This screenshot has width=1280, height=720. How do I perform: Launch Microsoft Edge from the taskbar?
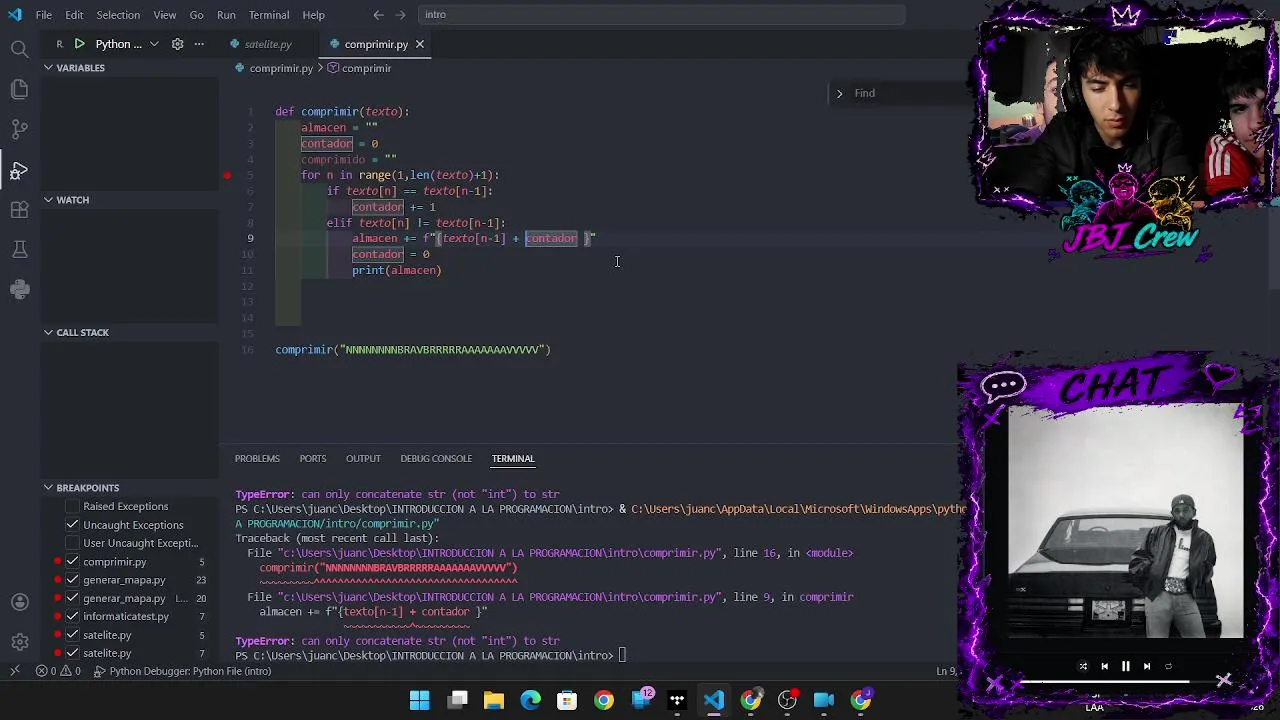pyautogui.click(x=531, y=700)
